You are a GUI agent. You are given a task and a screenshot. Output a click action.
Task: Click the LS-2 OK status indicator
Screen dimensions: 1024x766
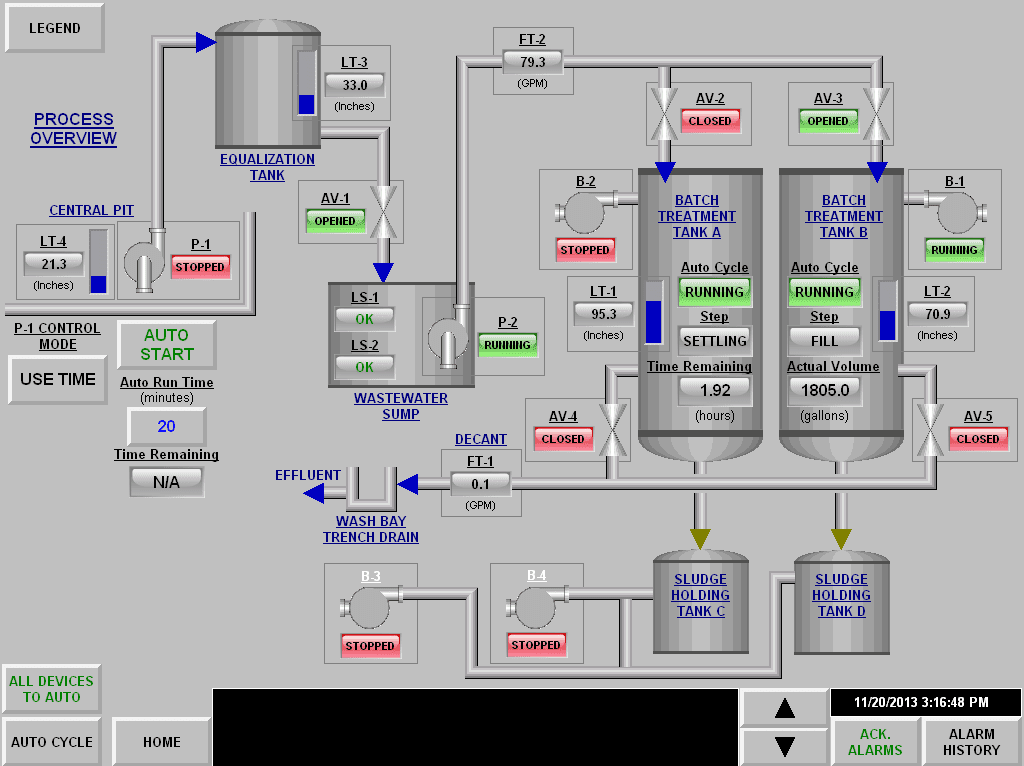[364, 367]
